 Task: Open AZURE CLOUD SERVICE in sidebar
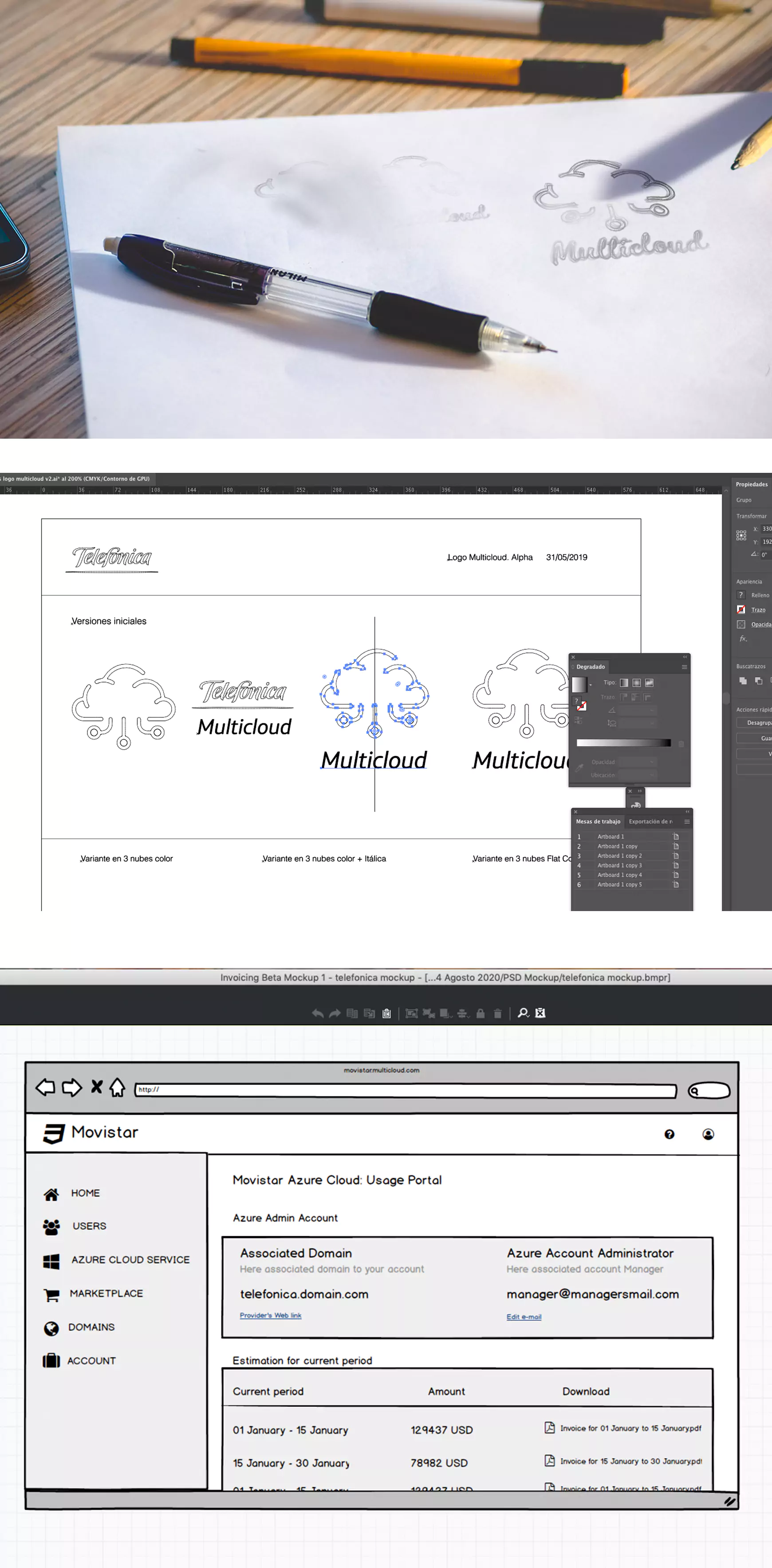click(x=116, y=1260)
